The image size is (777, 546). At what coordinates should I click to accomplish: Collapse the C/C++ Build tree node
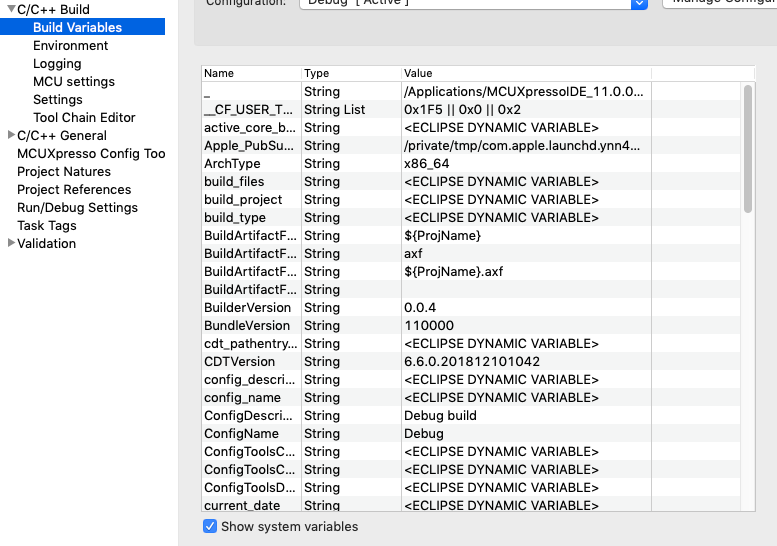10,9
